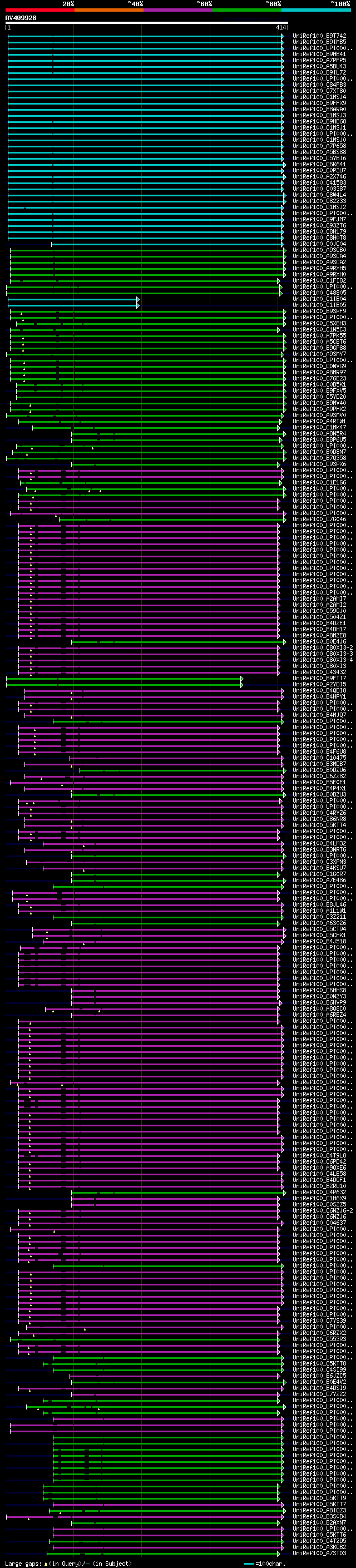The image size is (356, 1568).
Task: Open hit UniRef100_B9T742
Action: point(319,36)
